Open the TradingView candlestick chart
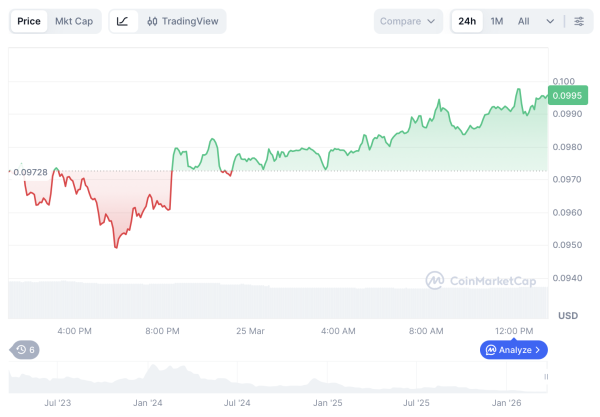This screenshot has width=600, height=417. [181, 21]
